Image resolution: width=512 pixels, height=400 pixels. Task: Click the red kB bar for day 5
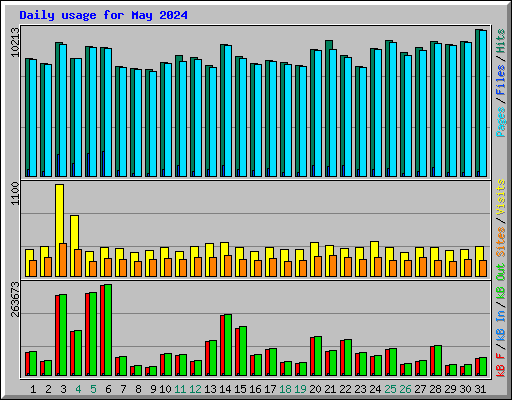(87, 334)
